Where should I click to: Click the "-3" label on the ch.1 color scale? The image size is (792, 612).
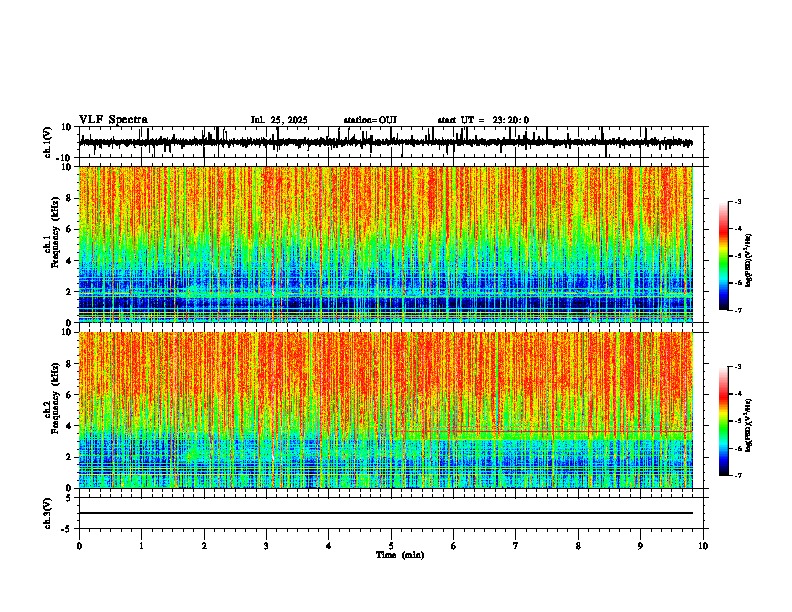point(737,201)
